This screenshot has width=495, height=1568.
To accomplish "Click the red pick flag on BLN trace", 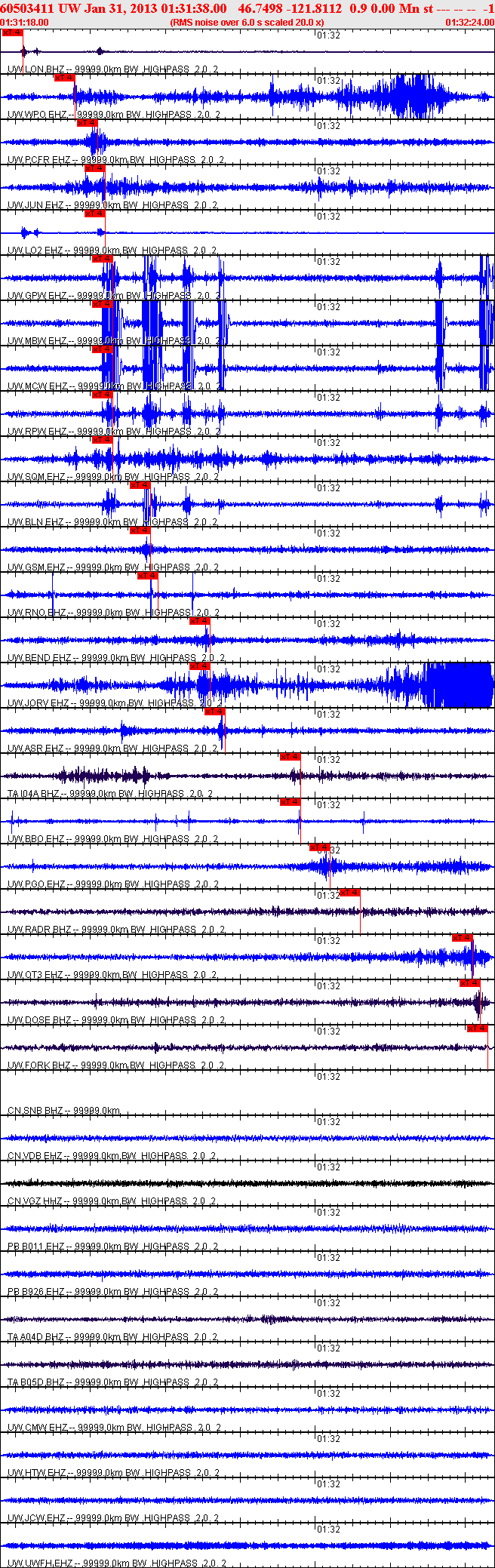I will point(140,485).
